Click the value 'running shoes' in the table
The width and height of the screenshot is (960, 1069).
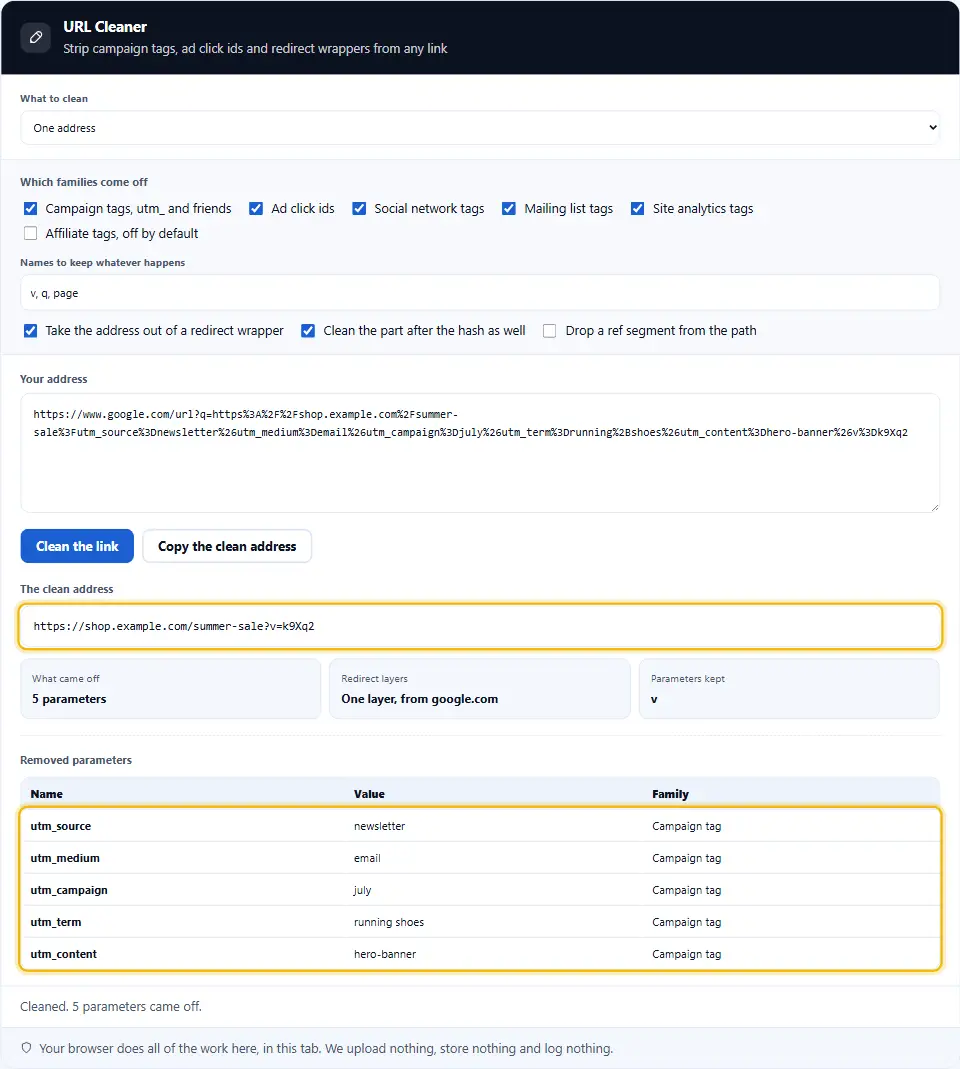tap(389, 922)
